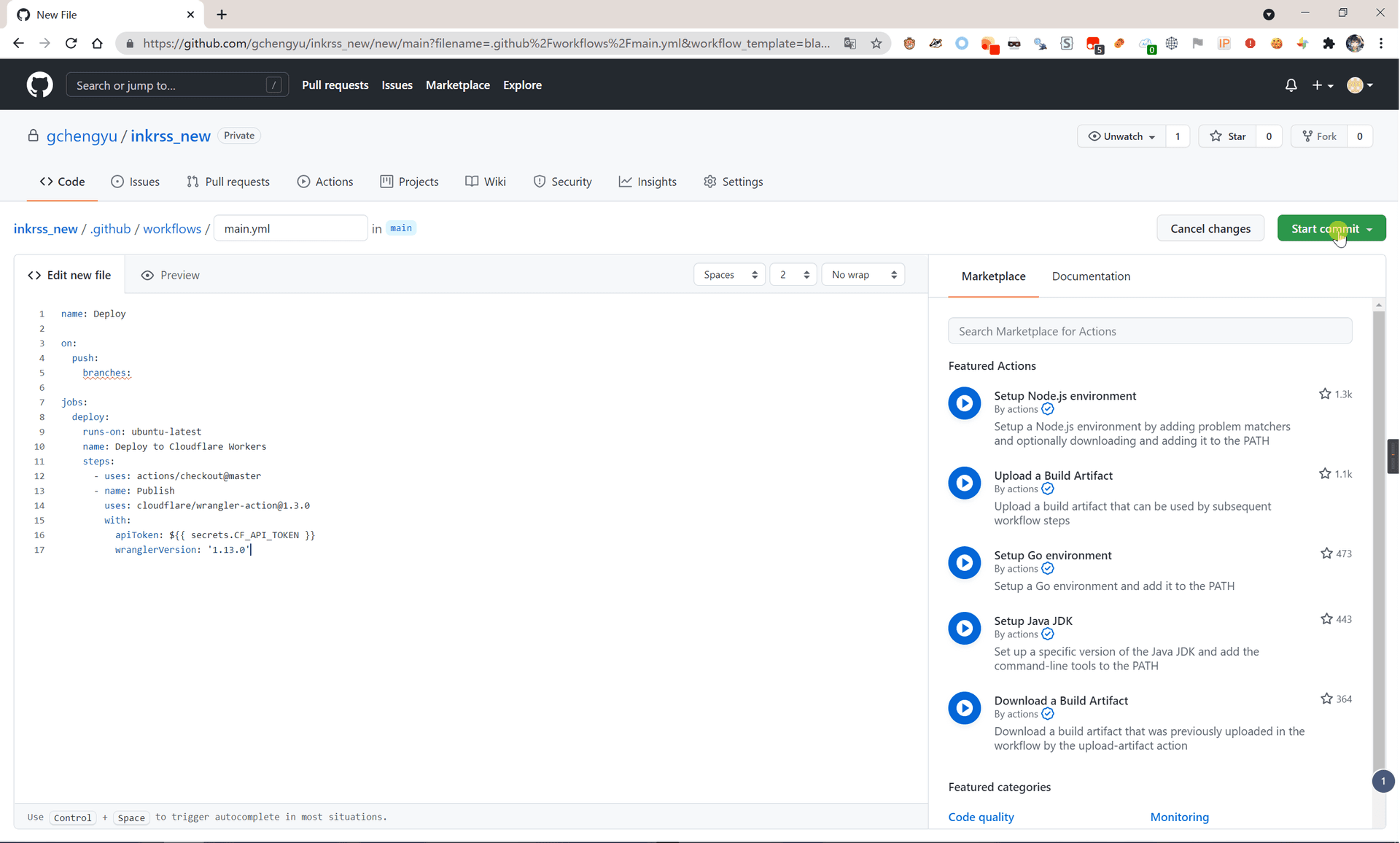Star the Setup Java JDK action
The height and width of the screenshot is (843, 1400).
point(1326,619)
